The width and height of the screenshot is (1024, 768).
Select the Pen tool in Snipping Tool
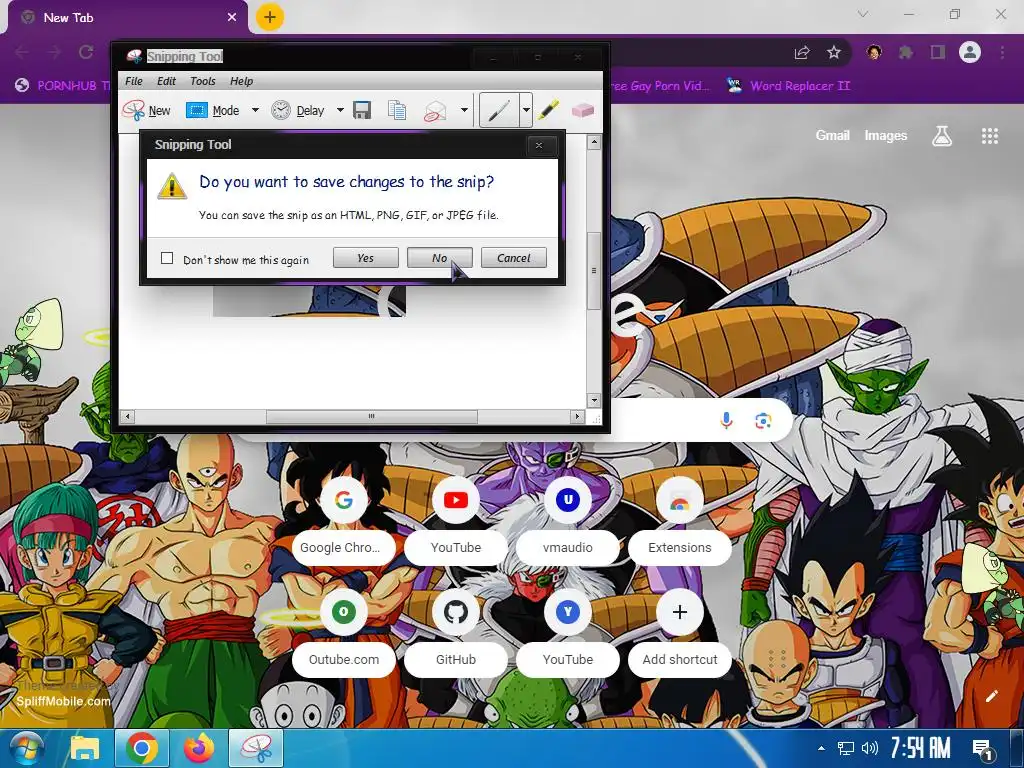[500, 110]
